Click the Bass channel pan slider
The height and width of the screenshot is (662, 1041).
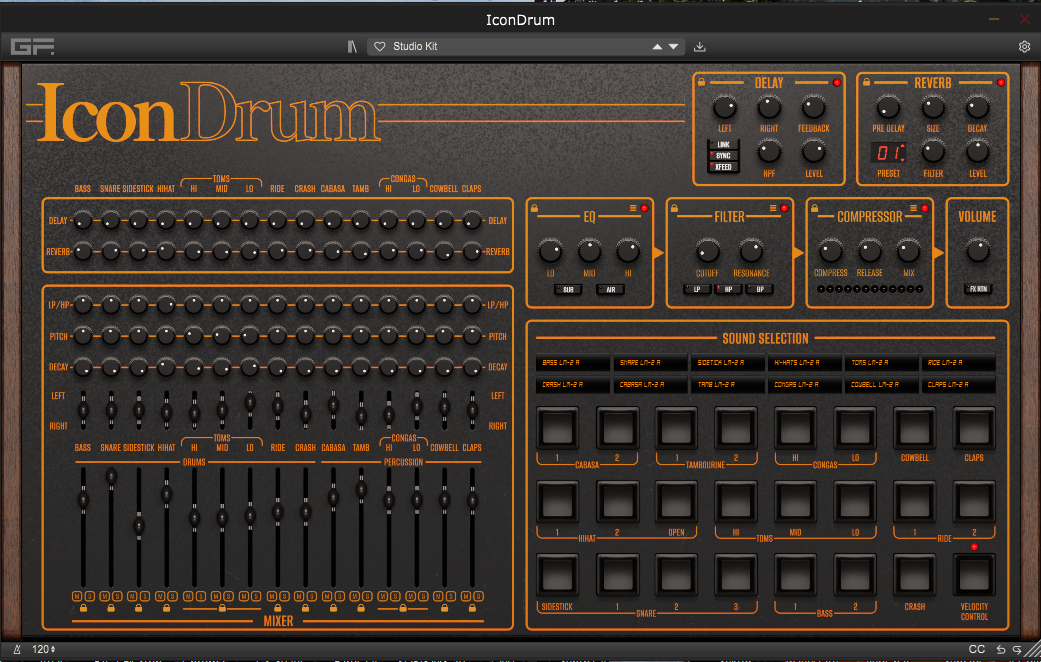(x=83, y=410)
